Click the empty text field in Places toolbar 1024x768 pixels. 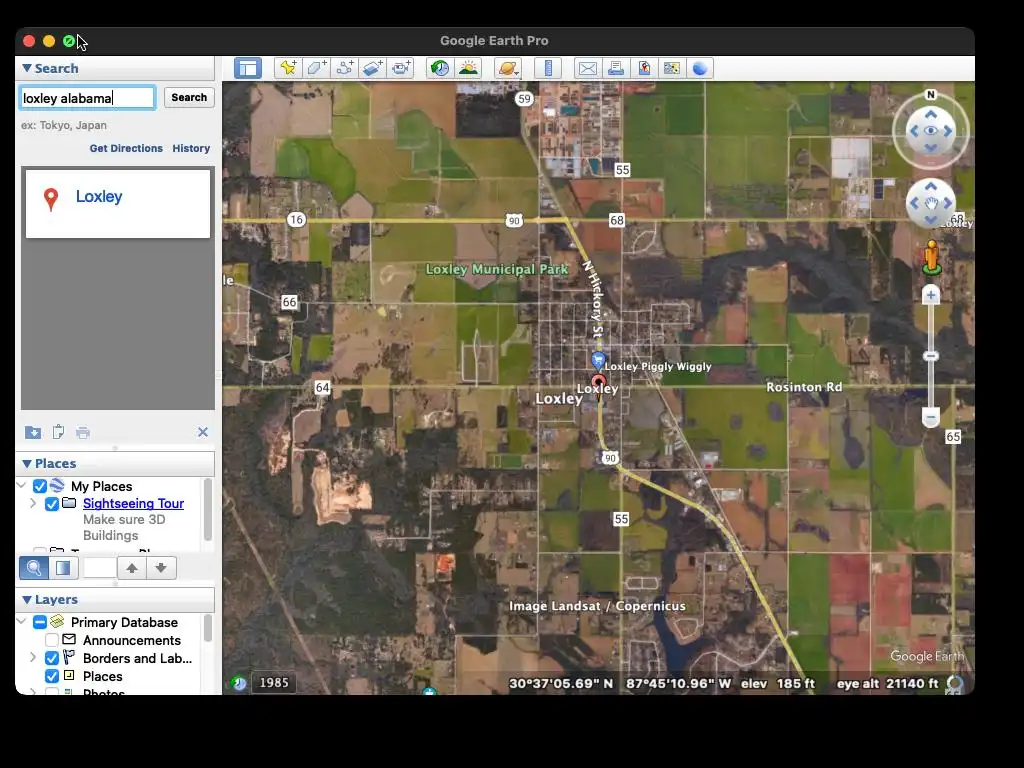pyautogui.click(x=99, y=568)
